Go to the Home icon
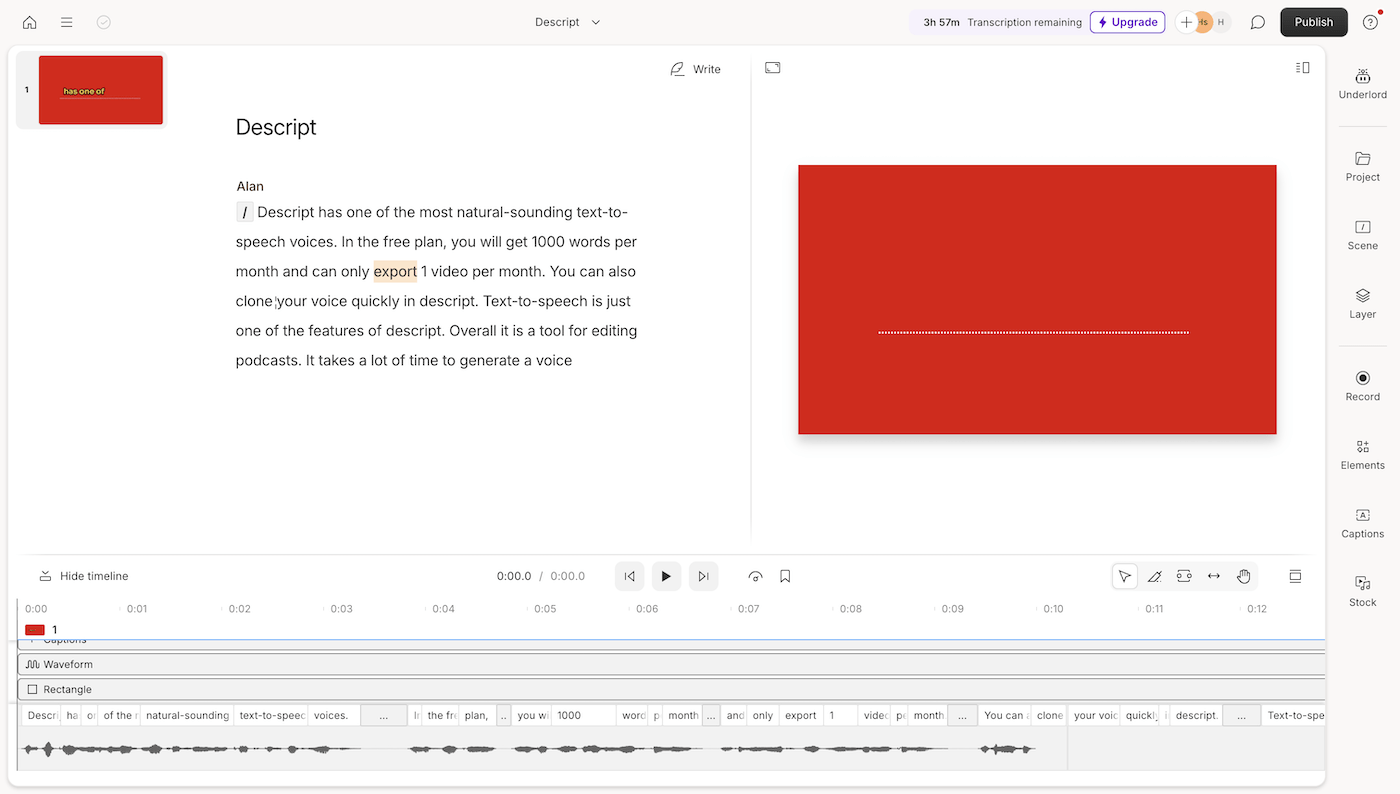Viewport: 1400px width, 794px height. [x=29, y=22]
